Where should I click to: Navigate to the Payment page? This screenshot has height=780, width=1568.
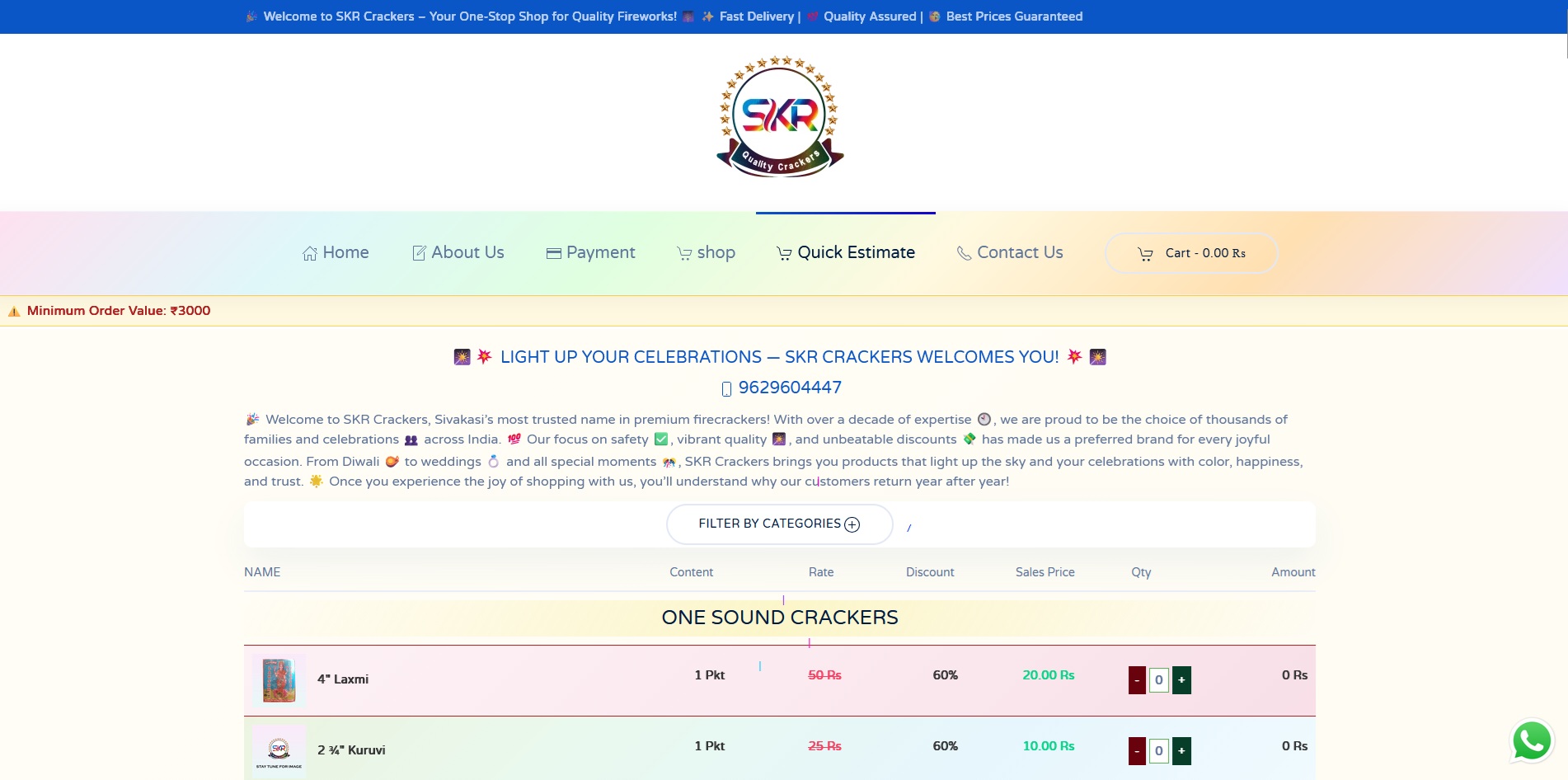[591, 253]
